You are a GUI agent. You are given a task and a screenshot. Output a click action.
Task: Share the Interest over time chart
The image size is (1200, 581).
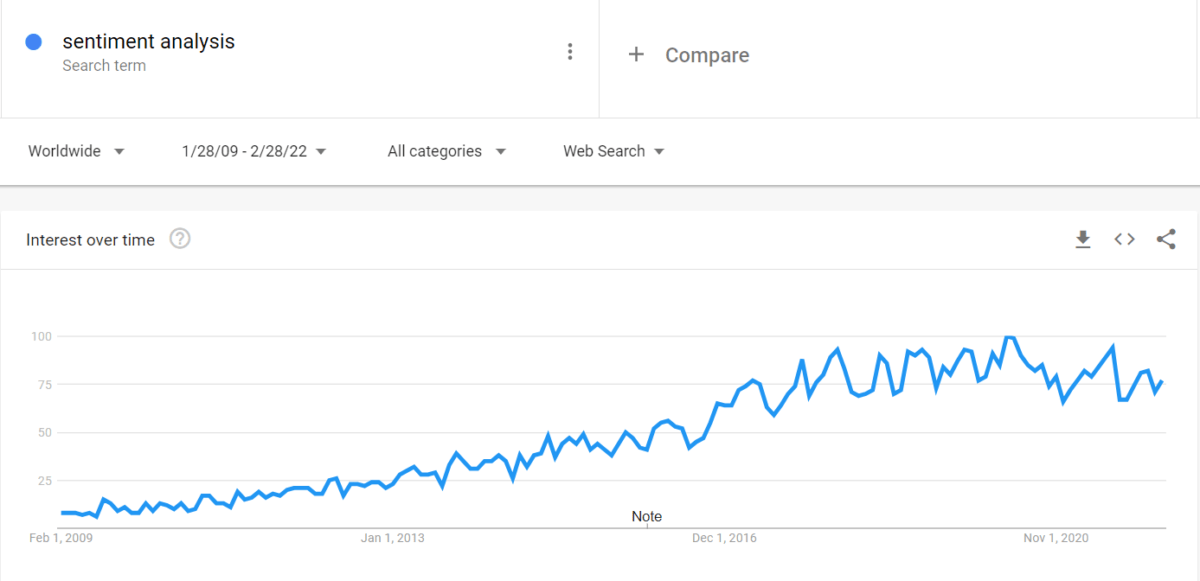[x=1166, y=239]
